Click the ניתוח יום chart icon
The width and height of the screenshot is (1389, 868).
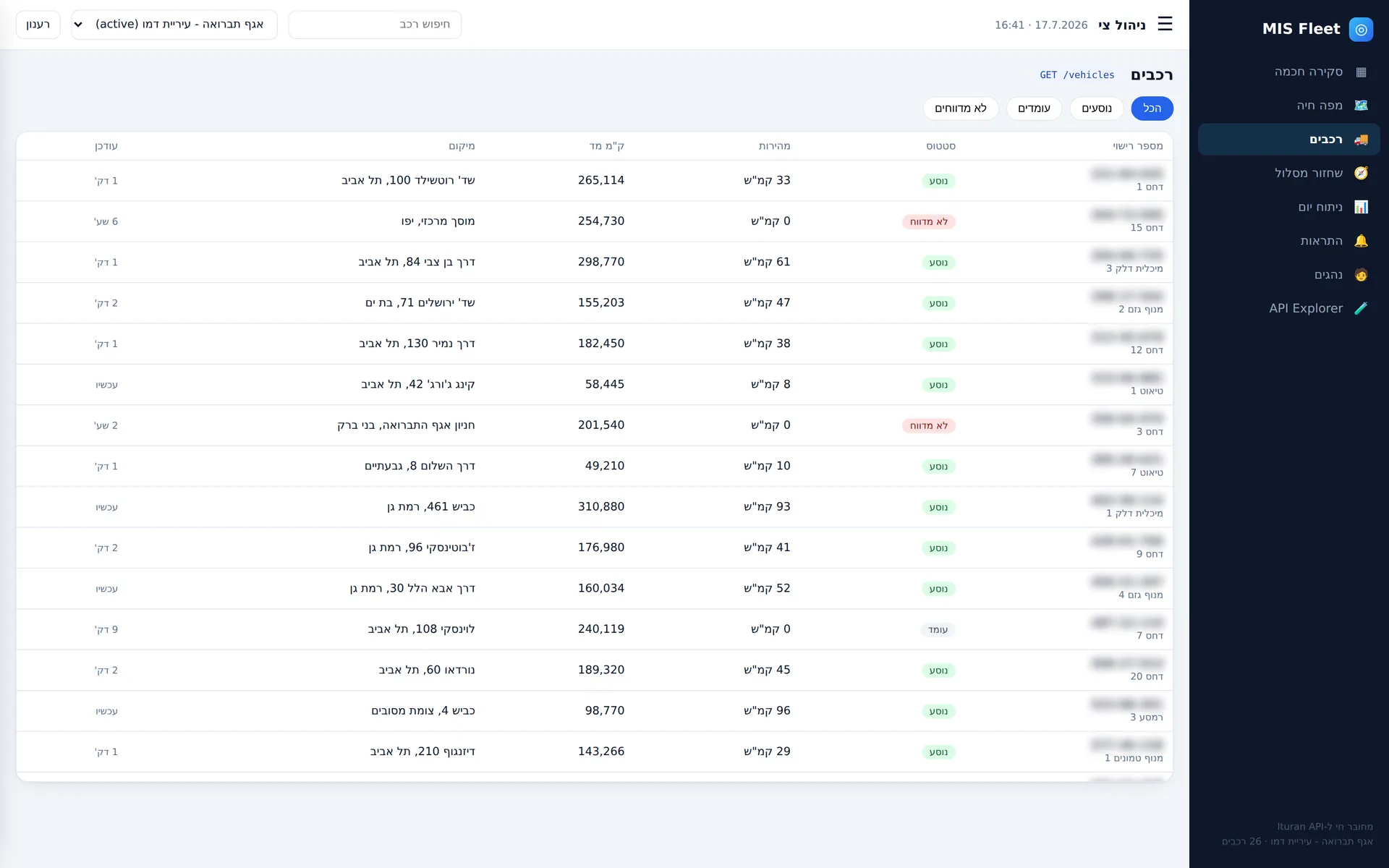(1361, 207)
